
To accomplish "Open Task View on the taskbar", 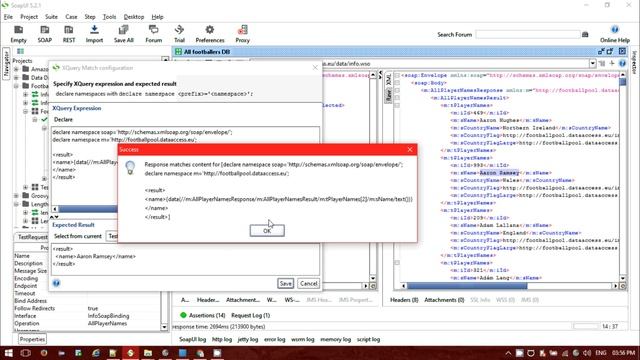I will pyautogui.click(x=25, y=353).
